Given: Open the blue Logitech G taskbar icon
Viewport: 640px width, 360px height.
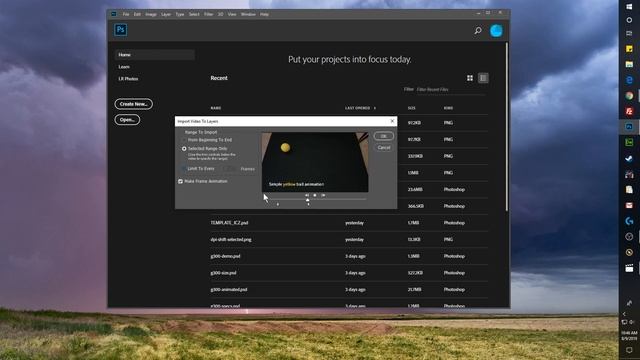Looking at the screenshot, I should pyautogui.click(x=629, y=221).
